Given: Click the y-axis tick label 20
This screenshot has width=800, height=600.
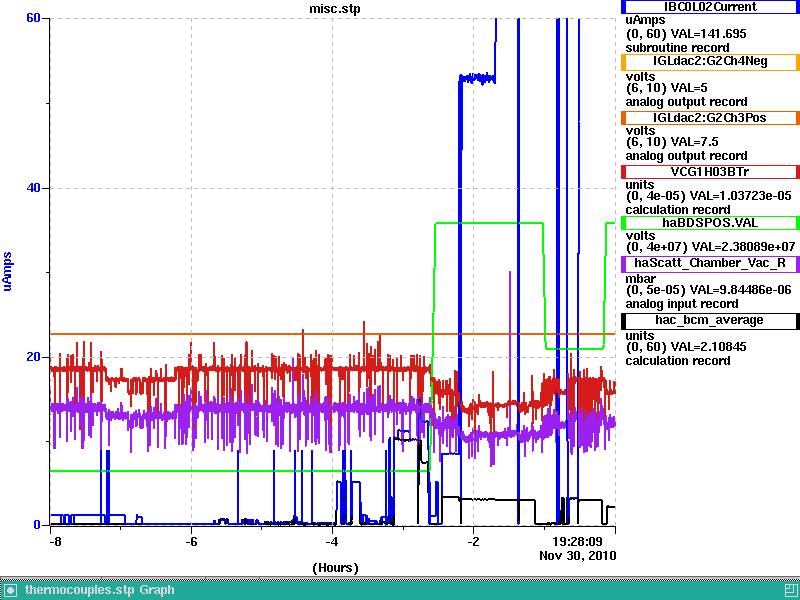Looking at the screenshot, I should point(33,357).
